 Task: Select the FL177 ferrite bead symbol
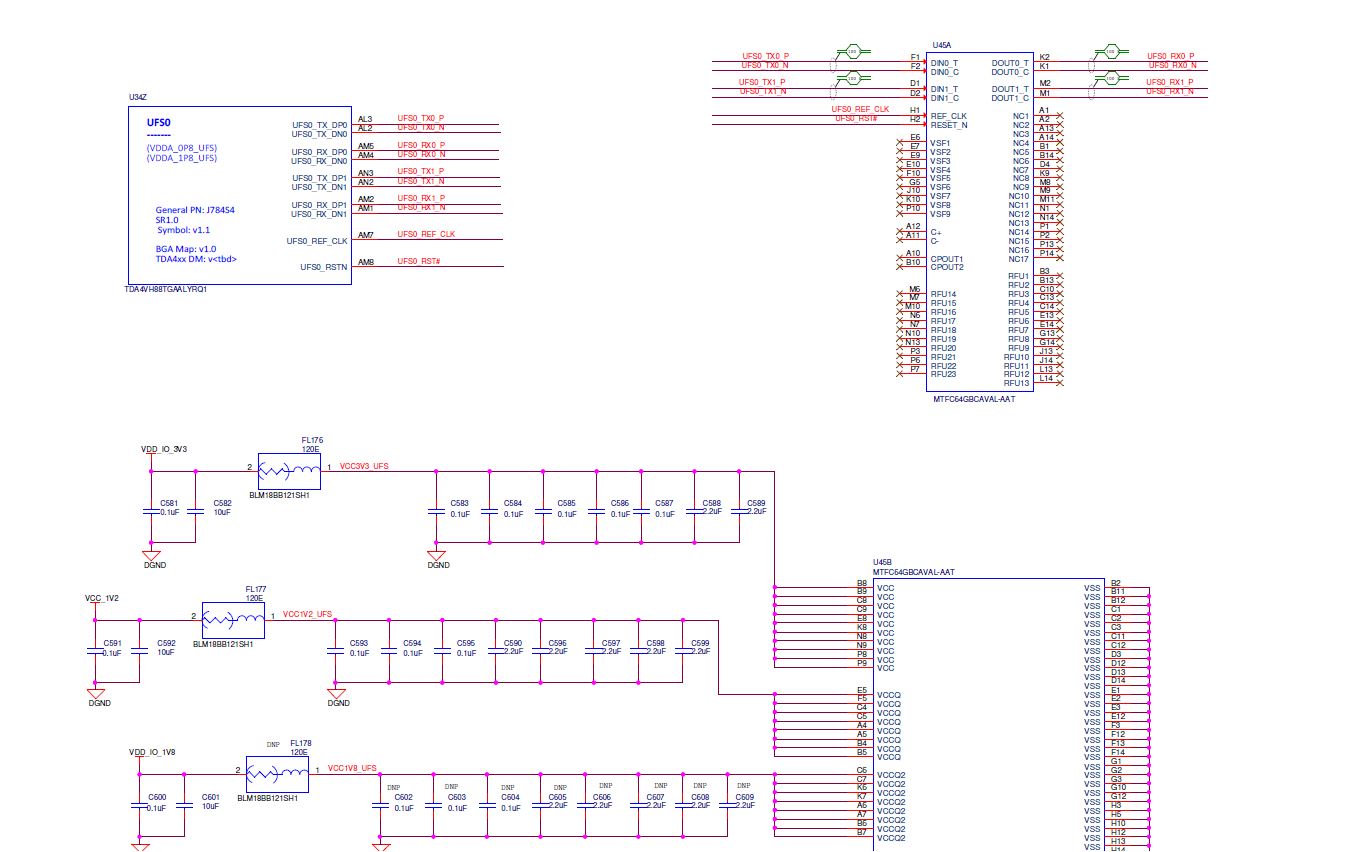tap(232, 618)
